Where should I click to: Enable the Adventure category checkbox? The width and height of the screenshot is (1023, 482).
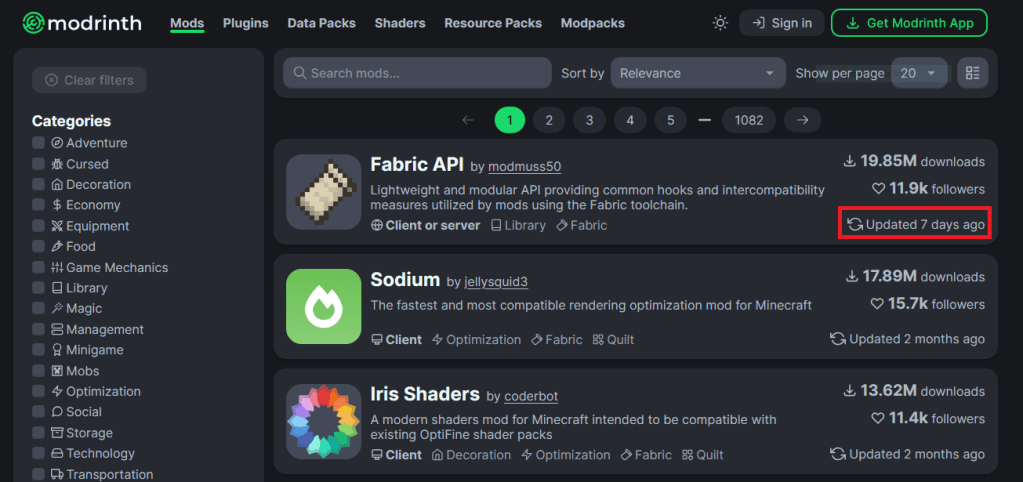click(39, 143)
